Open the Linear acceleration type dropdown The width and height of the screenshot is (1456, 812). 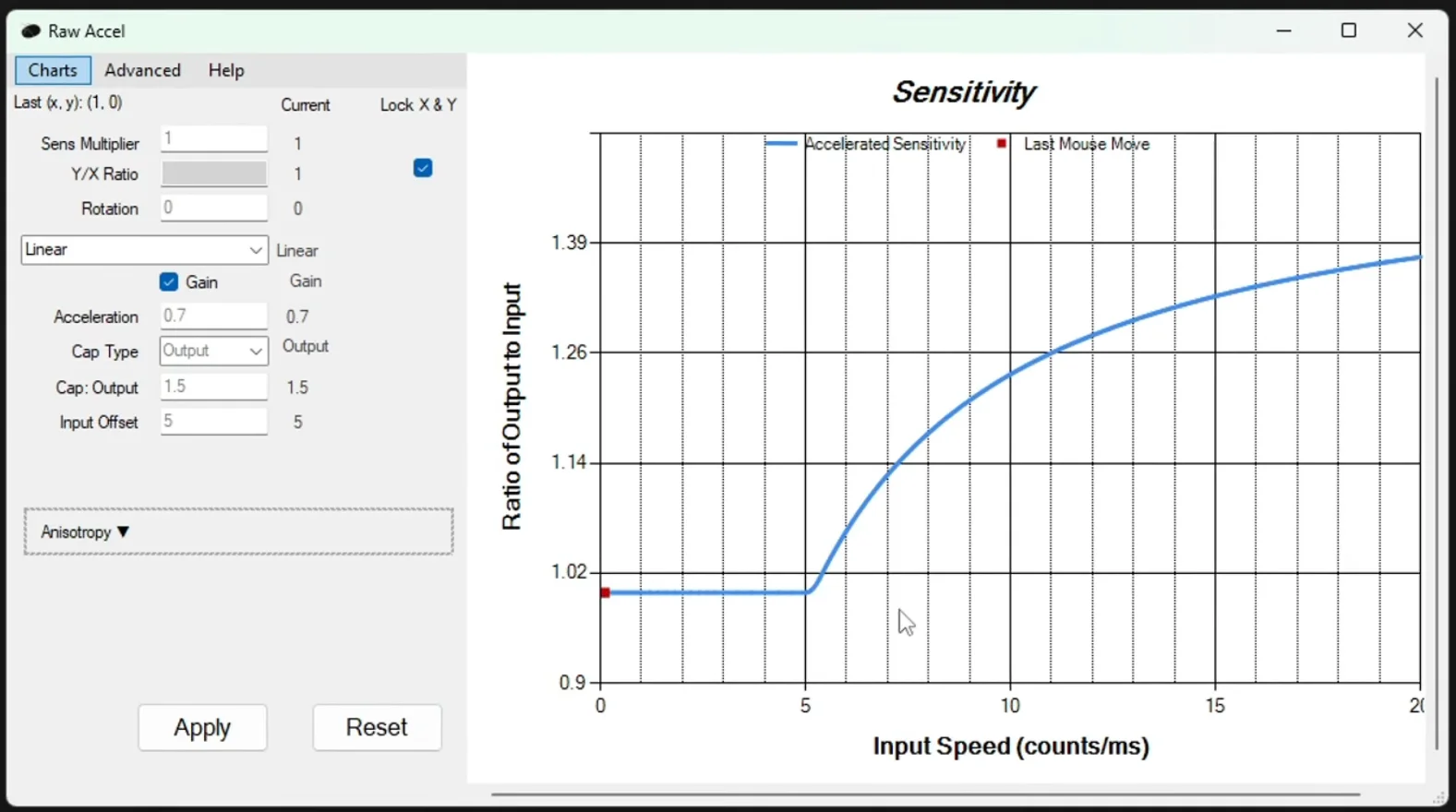[x=144, y=250]
